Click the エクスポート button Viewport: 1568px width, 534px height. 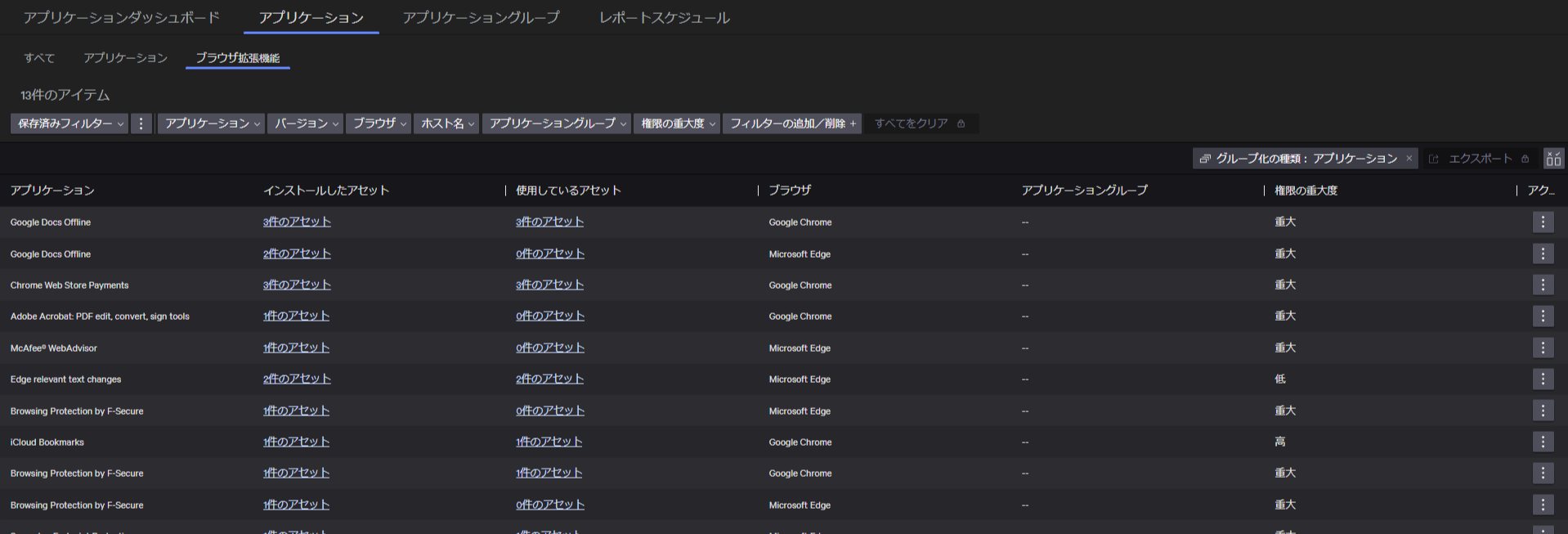point(1480,159)
